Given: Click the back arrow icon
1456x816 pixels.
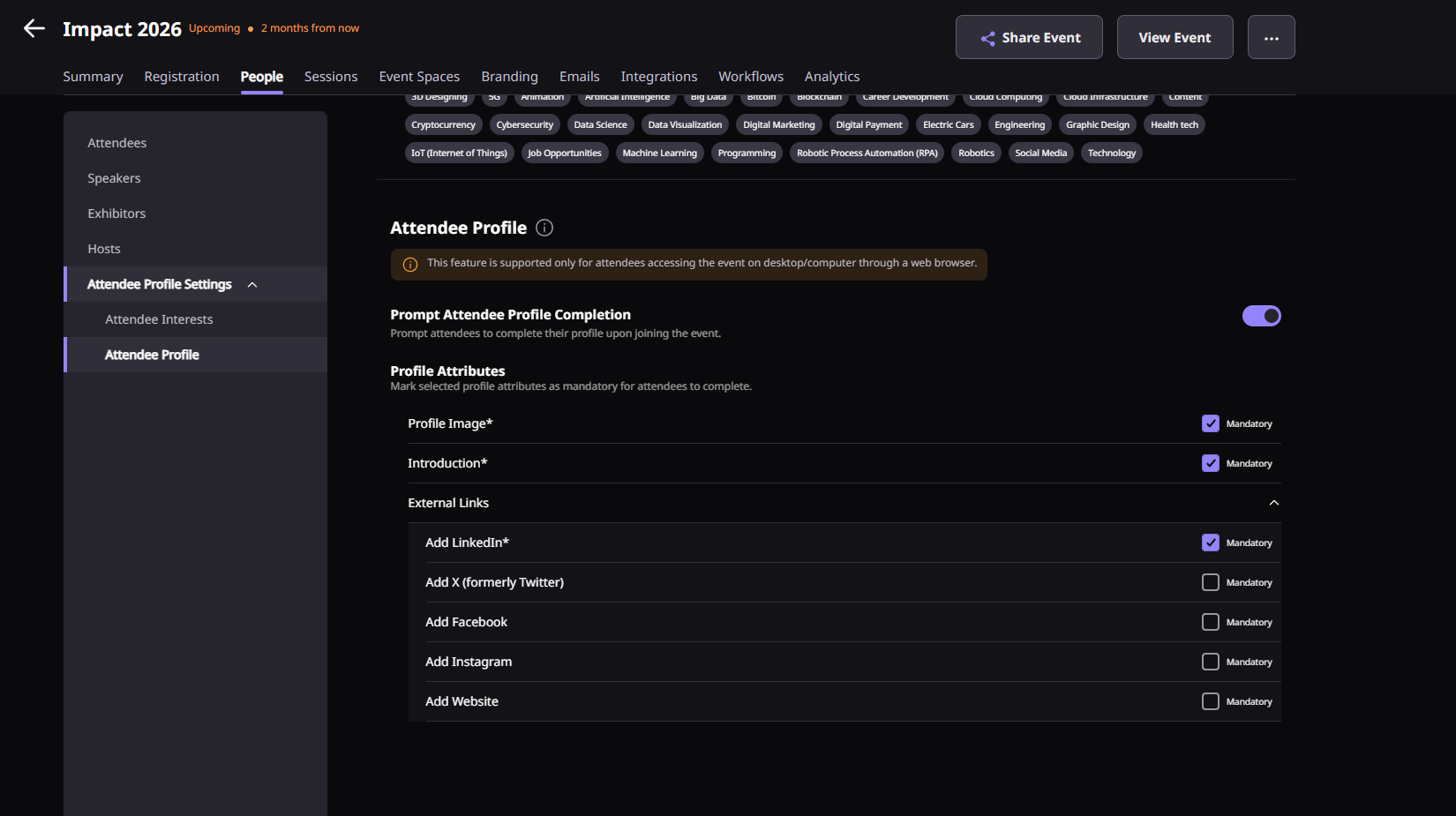Looking at the screenshot, I should [34, 28].
